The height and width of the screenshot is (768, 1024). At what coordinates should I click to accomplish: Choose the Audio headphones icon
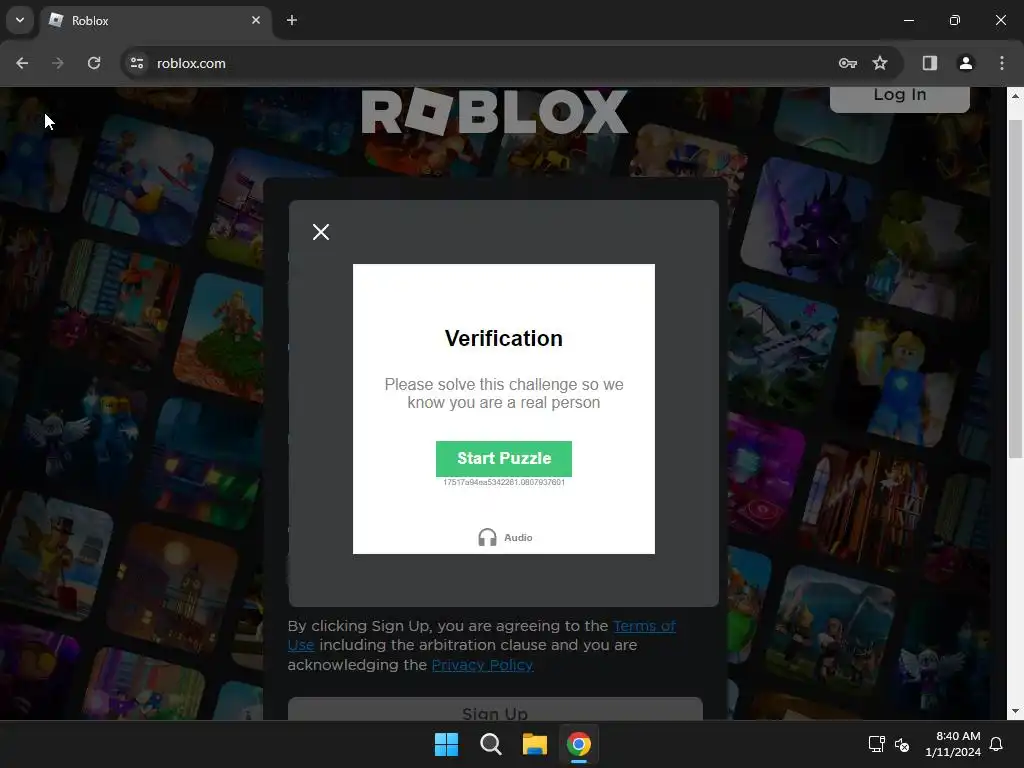(x=487, y=537)
